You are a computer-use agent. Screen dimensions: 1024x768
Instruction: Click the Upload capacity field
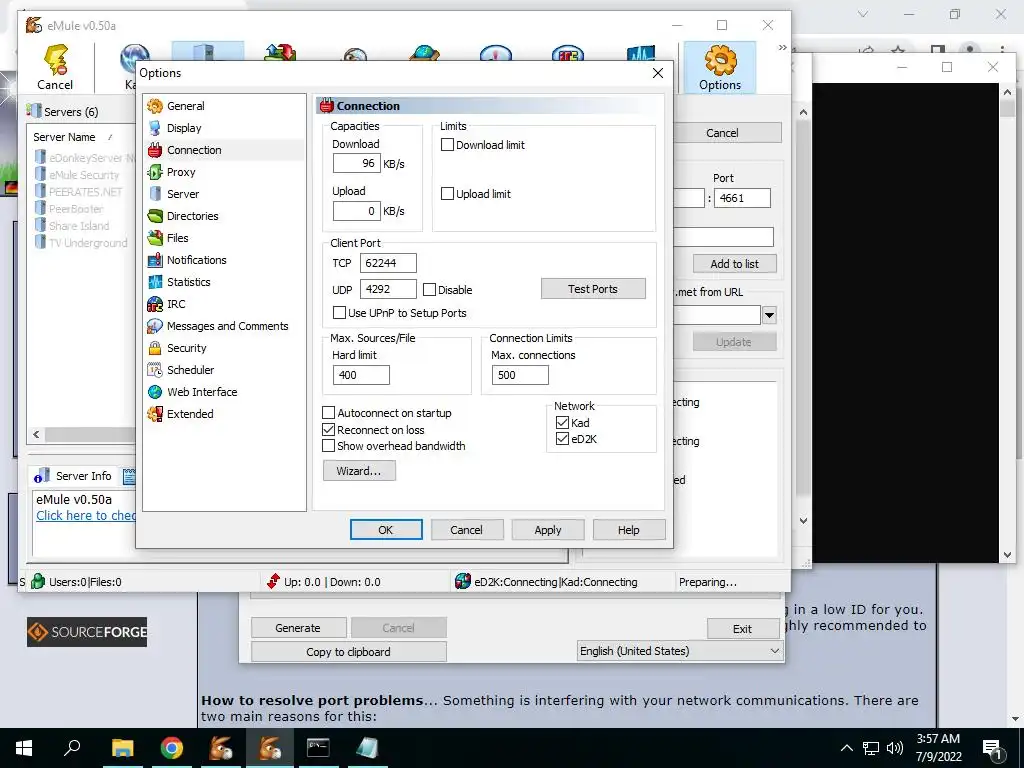point(357,211)
